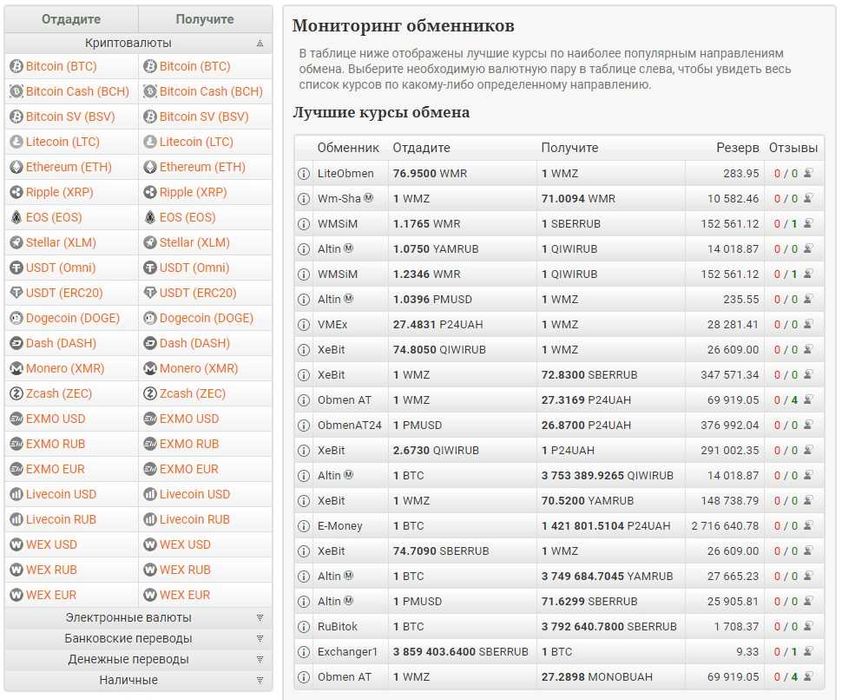
Task: Click the Резерв column header
Action: [737, 148]
